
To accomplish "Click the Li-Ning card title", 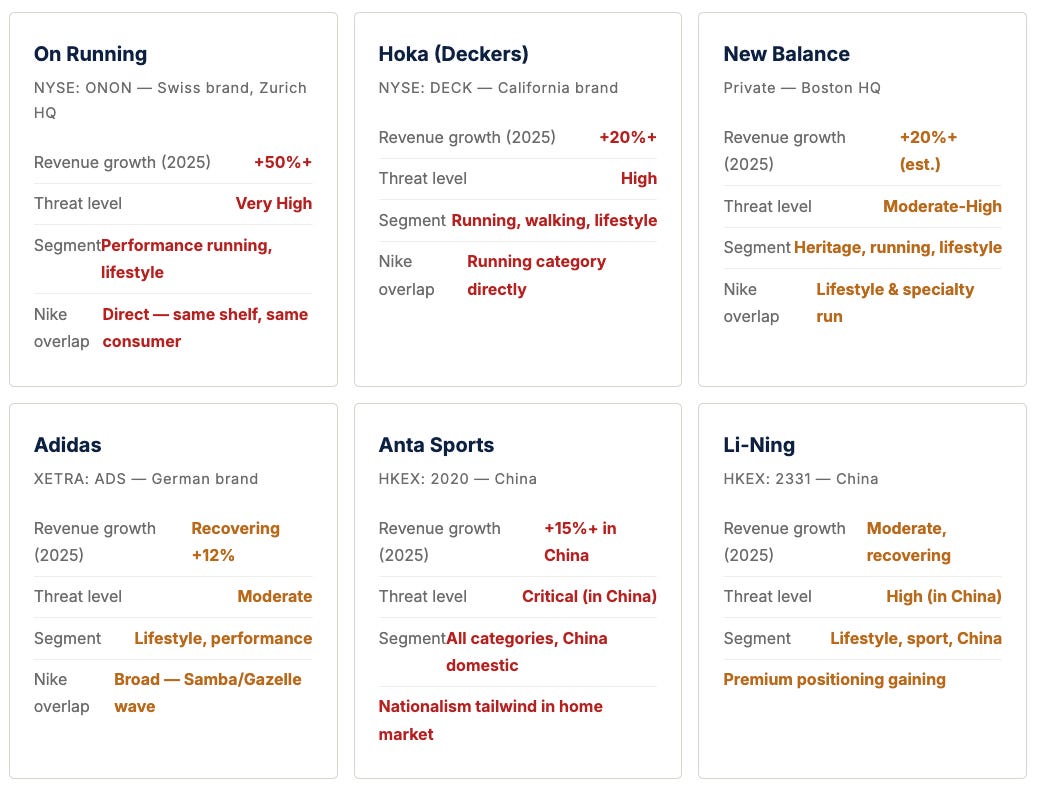I will tap(759, 444).
